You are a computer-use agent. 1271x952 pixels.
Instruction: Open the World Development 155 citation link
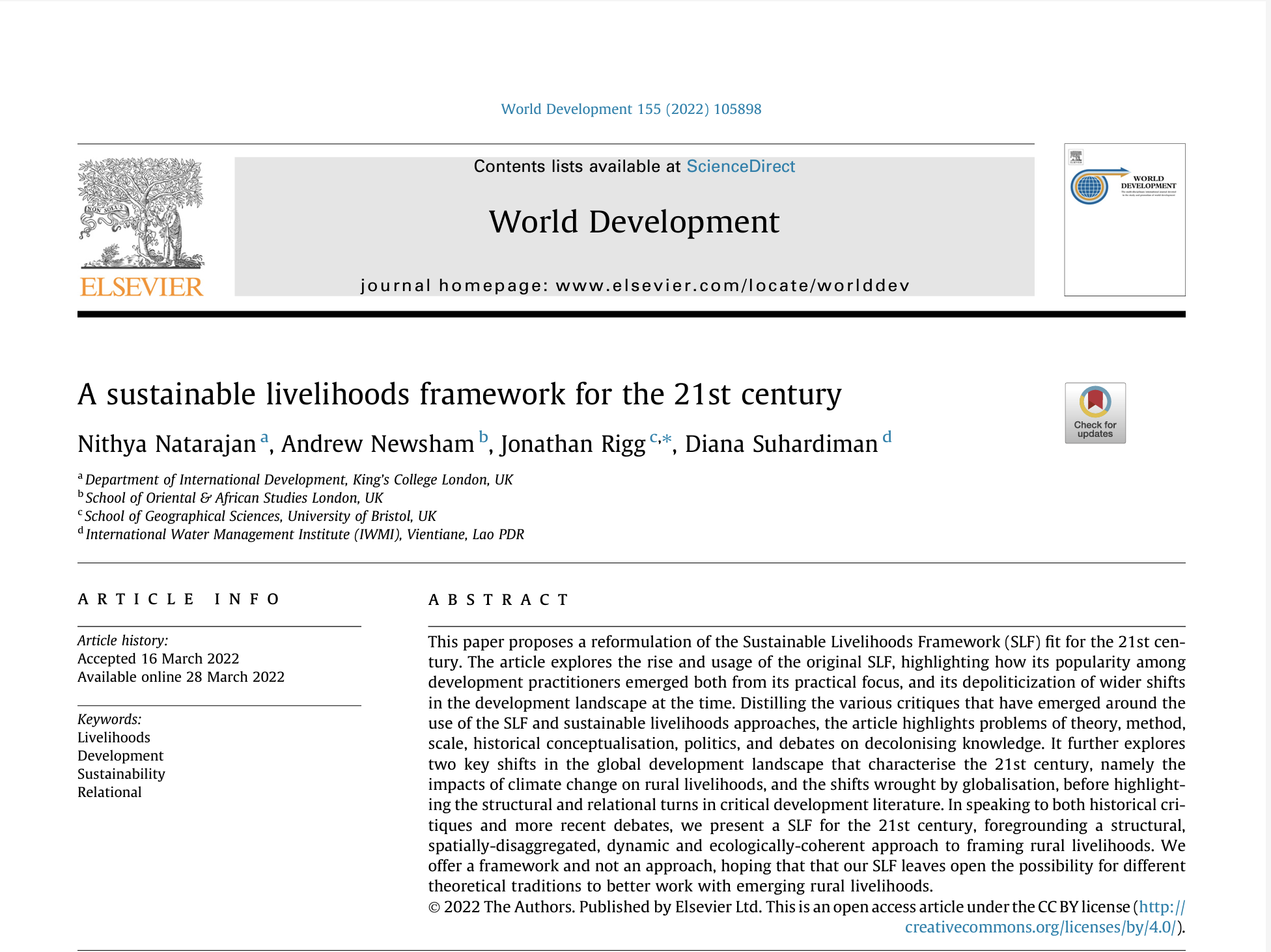click(x=630, y=109)
